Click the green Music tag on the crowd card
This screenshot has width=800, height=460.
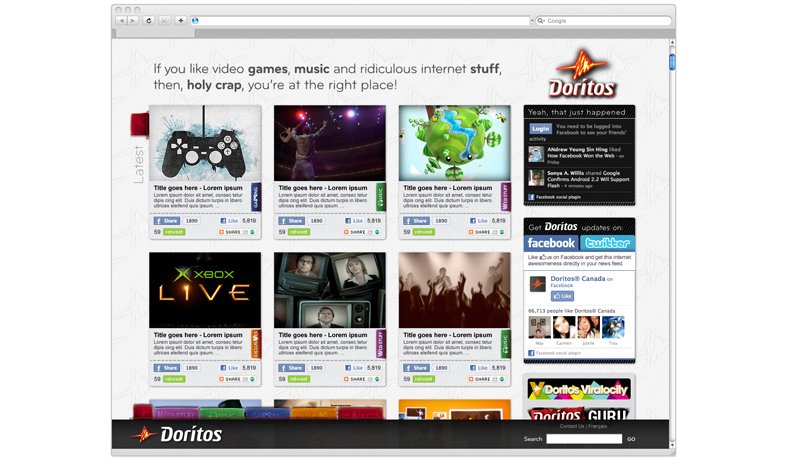(505, 344)
